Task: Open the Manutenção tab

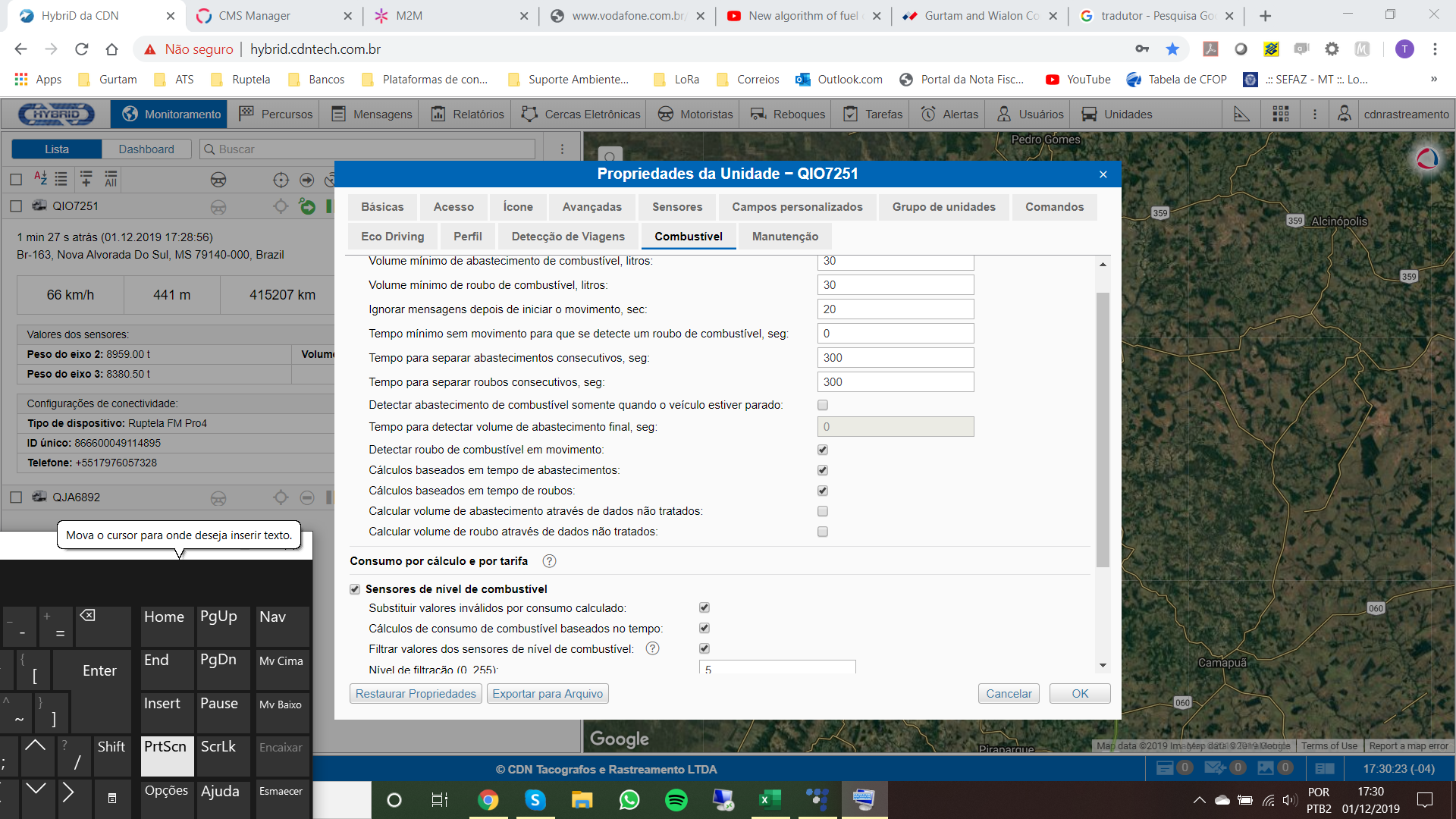Action: pos(785,237)
